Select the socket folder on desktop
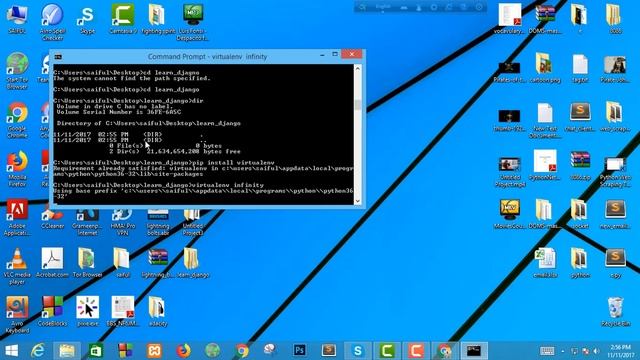The height and width of the screenshot is (360, 640). coord(580,214)
